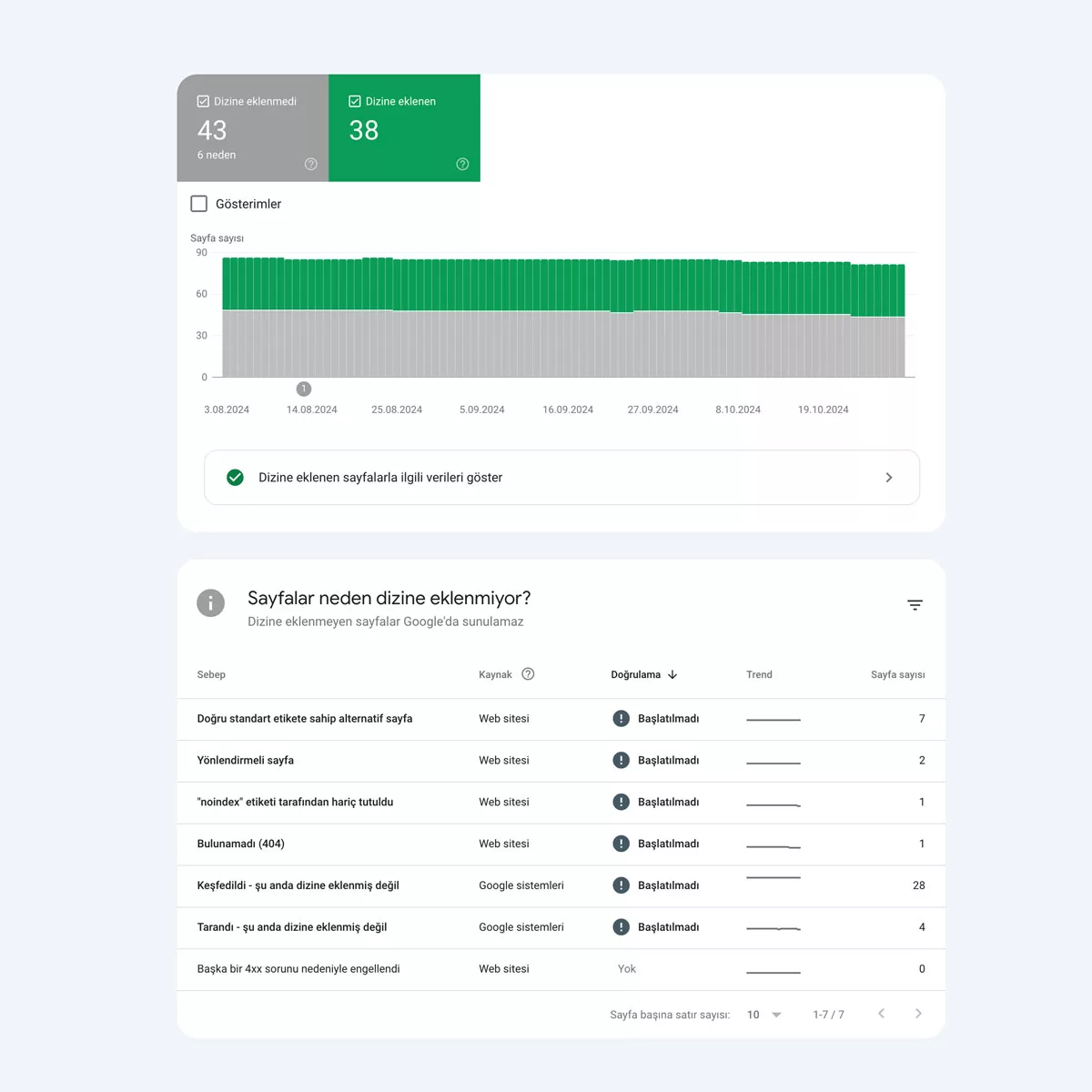Click page count 7 in Doğru standart etikete row

point(922,719)
